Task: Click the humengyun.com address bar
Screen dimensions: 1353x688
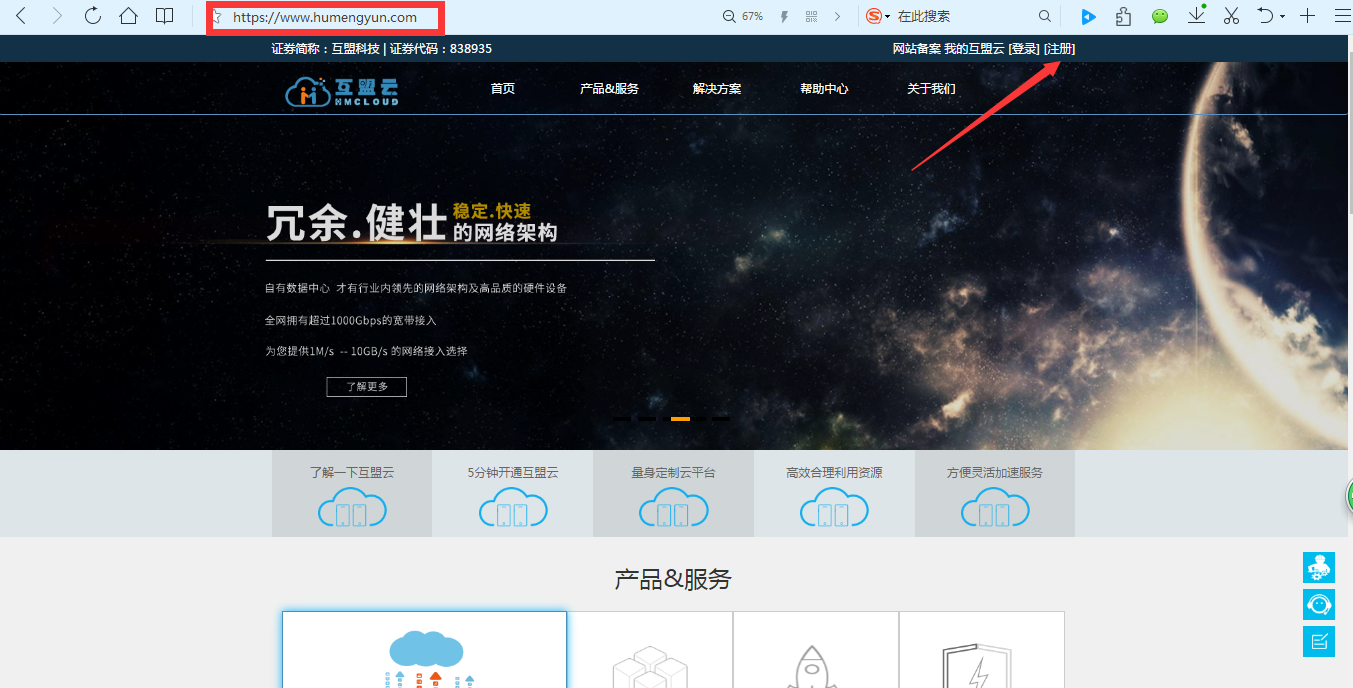Action: pos(325,17)
